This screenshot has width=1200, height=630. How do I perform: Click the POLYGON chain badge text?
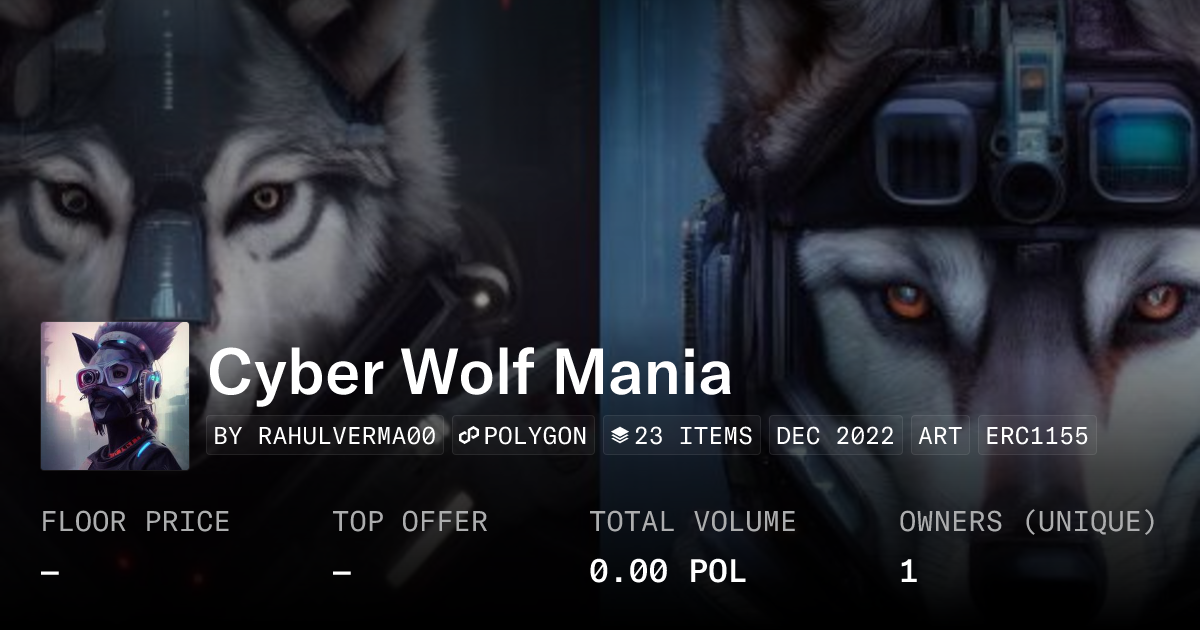(535, 436)
